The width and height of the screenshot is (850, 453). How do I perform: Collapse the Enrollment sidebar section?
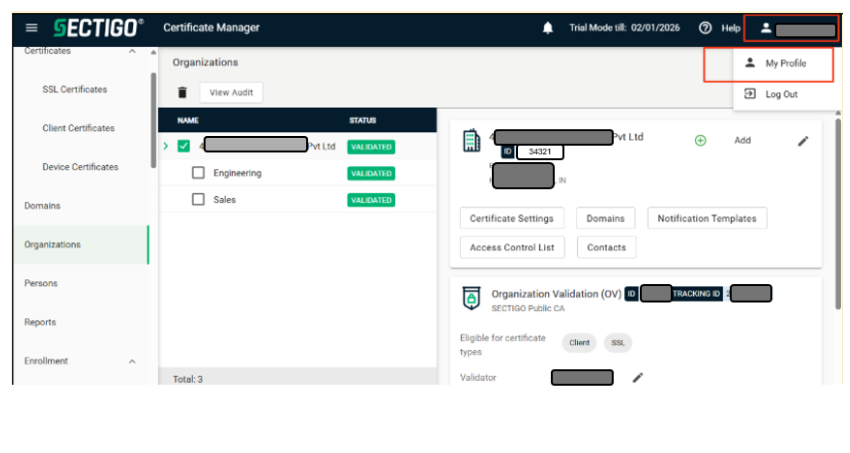coord(132,361)
